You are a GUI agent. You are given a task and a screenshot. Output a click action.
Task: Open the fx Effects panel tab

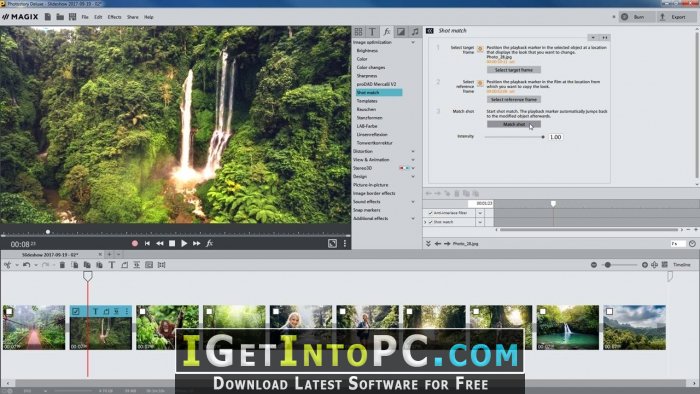click(x=387, y=32)
